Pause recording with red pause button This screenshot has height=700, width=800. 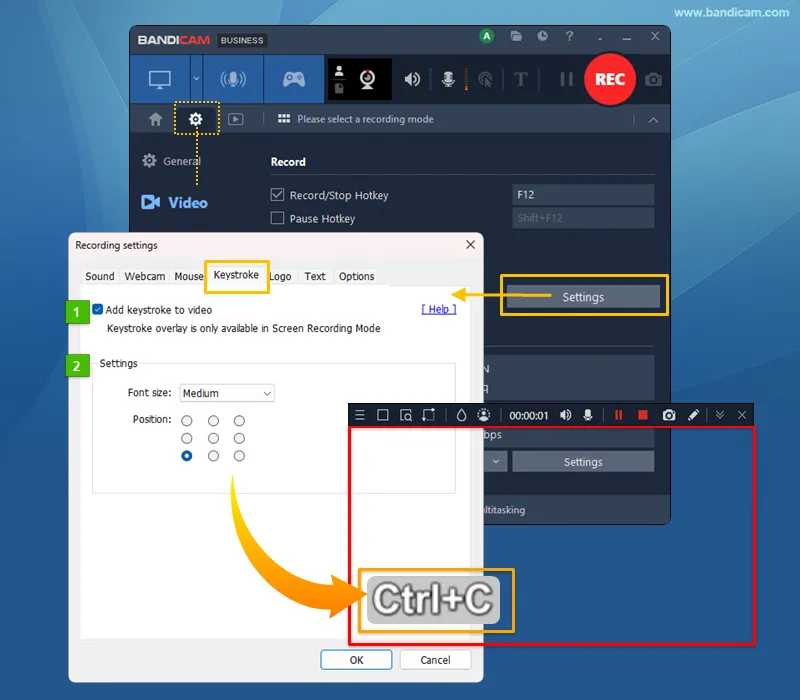pos(618,415)
